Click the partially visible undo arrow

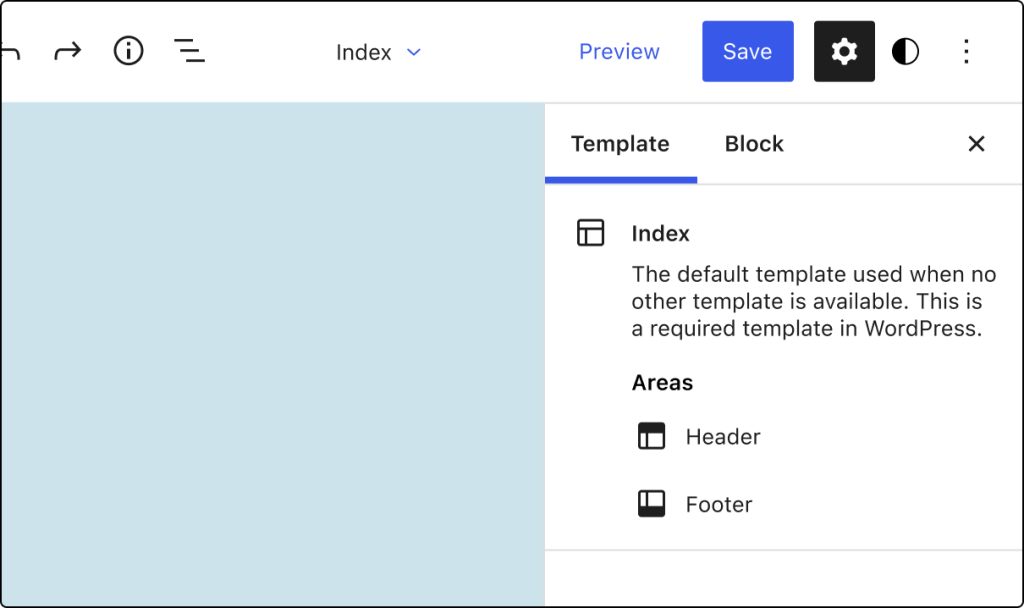coord(10,52)
